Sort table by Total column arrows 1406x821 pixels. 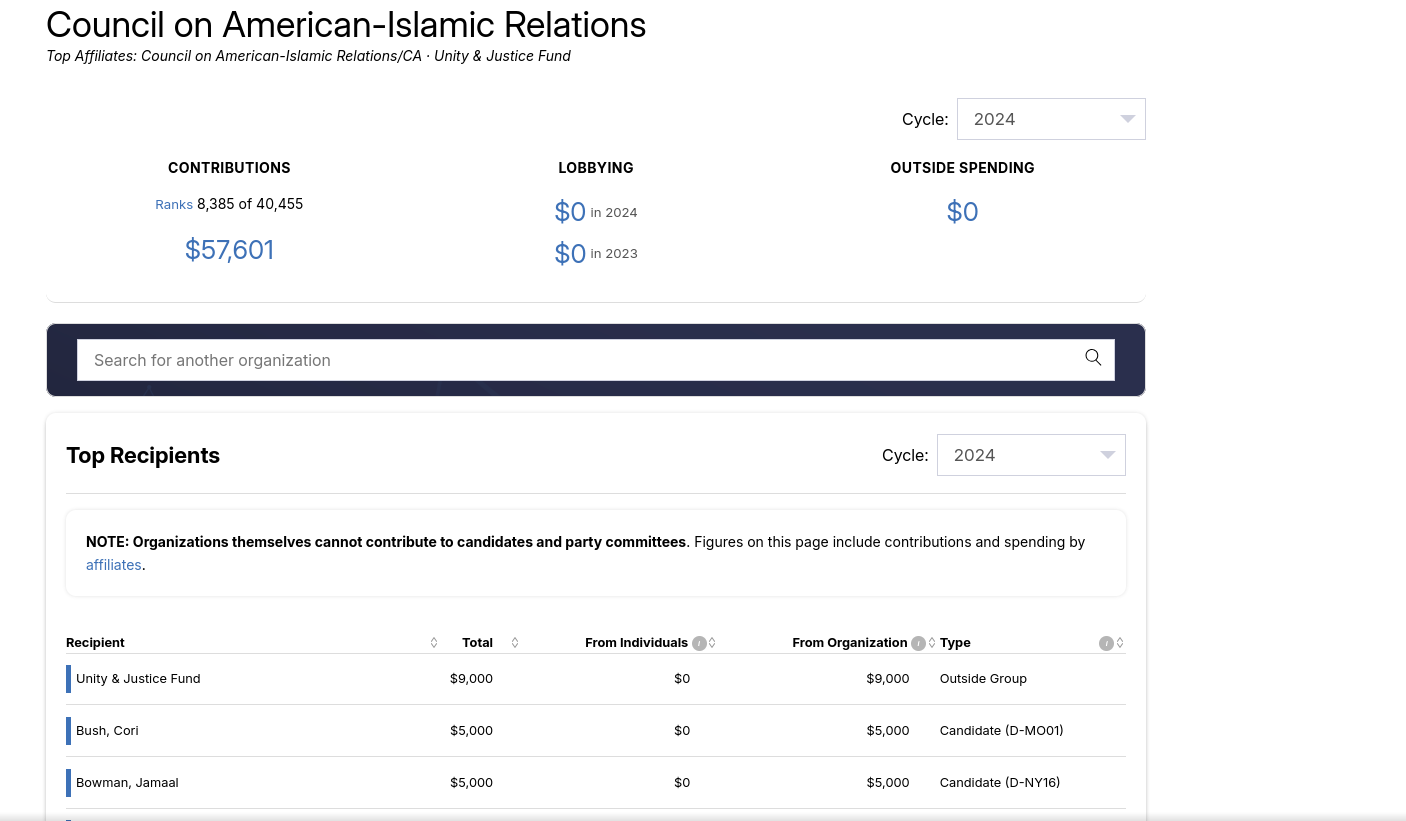[515, 643]
